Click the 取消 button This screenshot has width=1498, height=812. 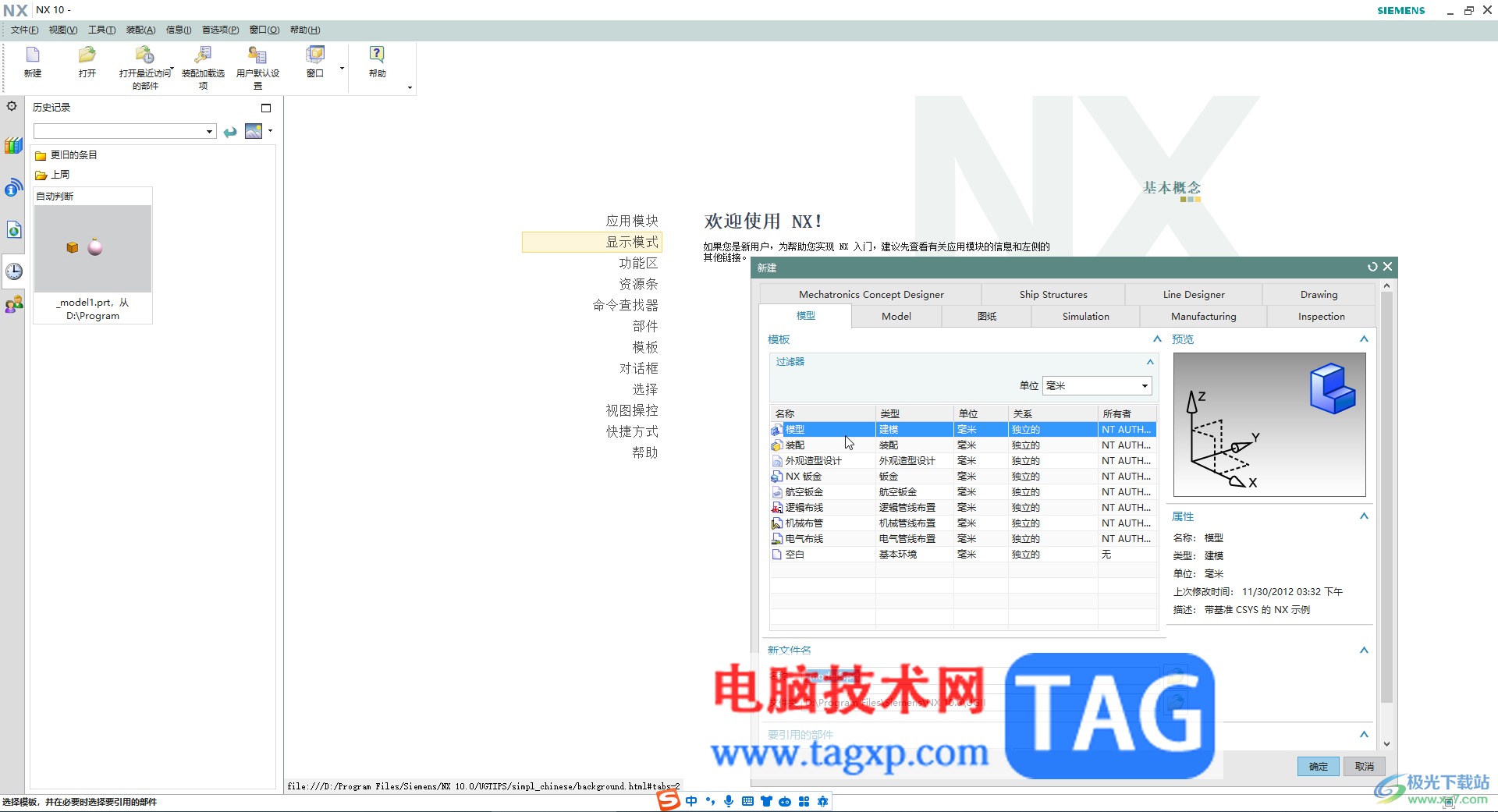1365,766
